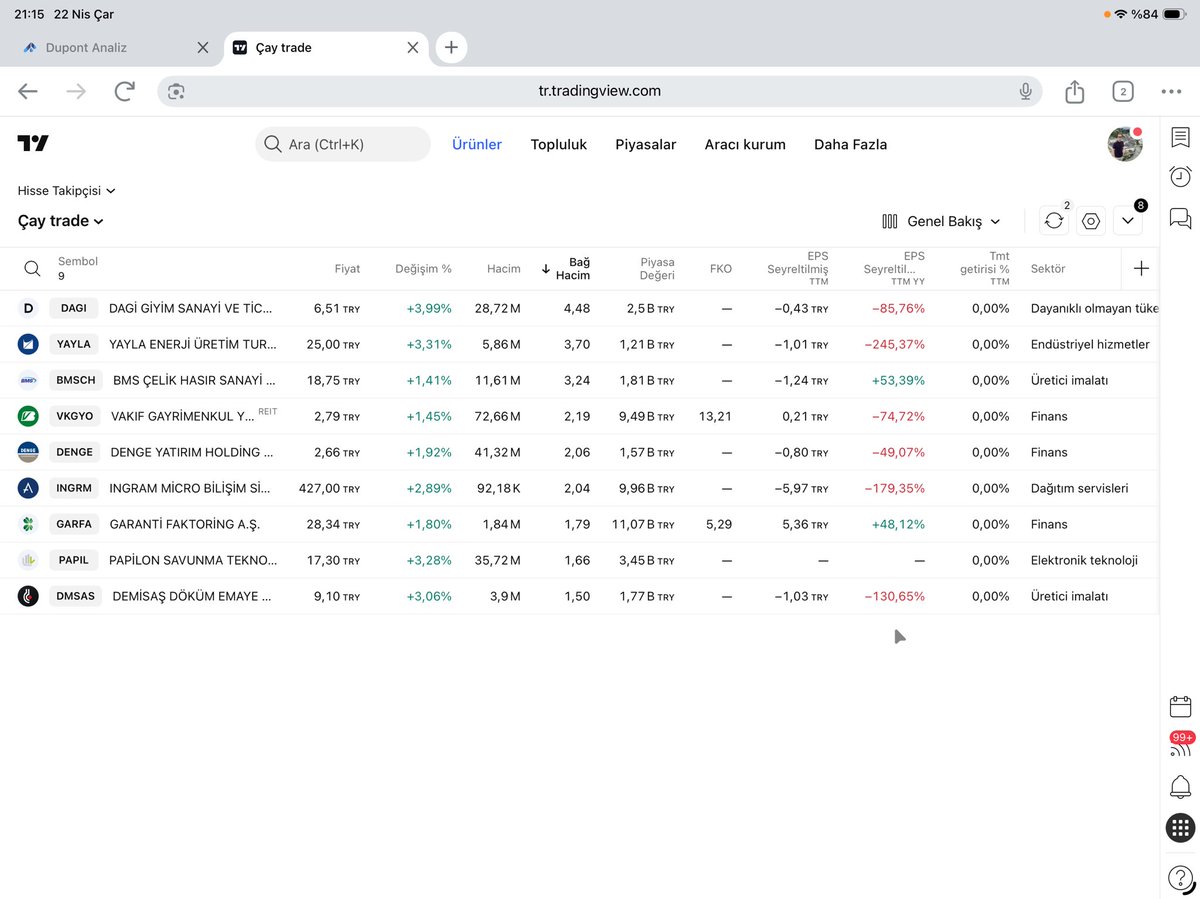The height and width of the screenshot is (899, 1200).
Task: Open a new browser tab with plus button
Action: [x=451, y=47]
